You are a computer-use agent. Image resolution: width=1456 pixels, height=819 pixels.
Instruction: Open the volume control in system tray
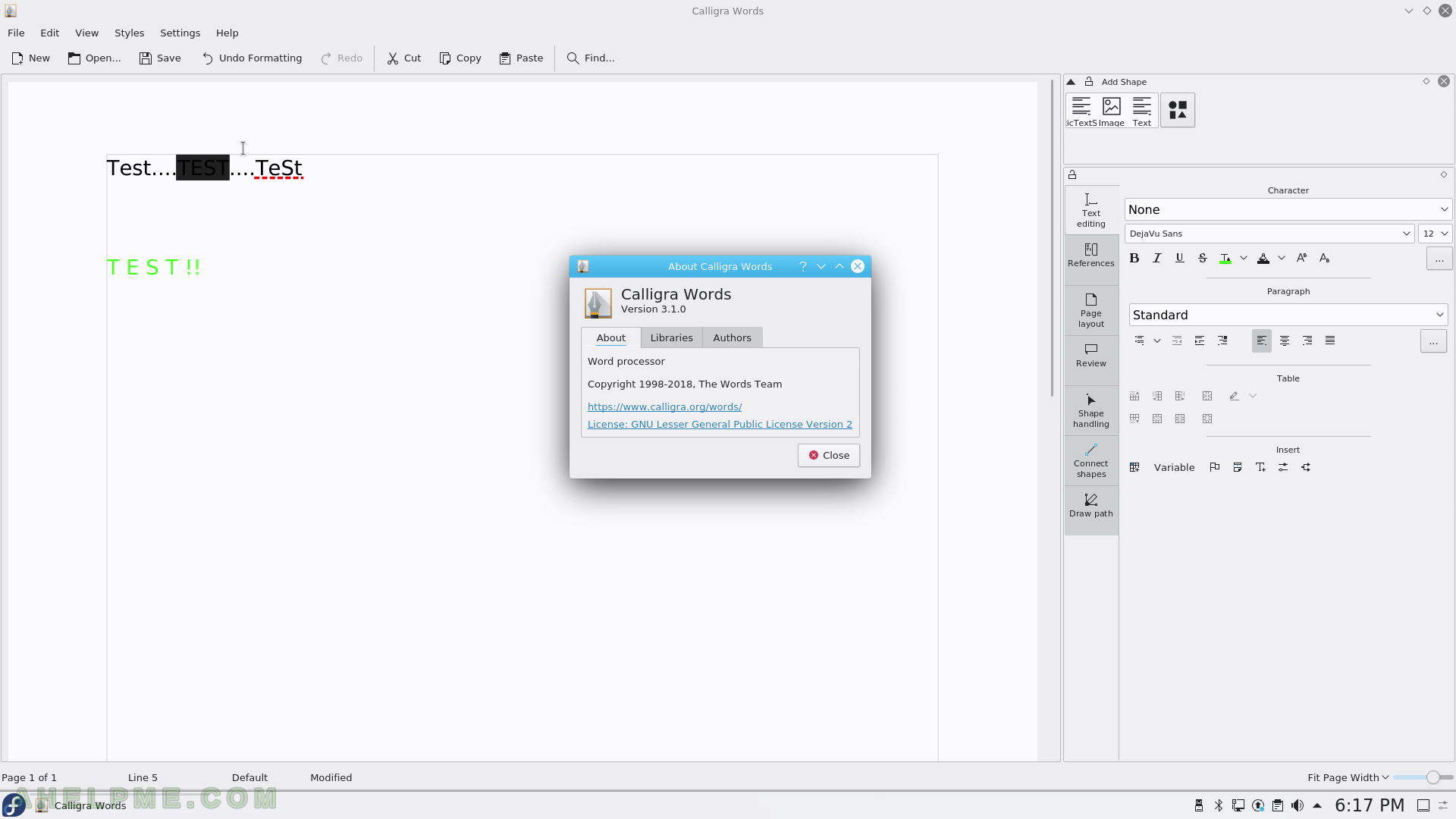(1298, 805)
